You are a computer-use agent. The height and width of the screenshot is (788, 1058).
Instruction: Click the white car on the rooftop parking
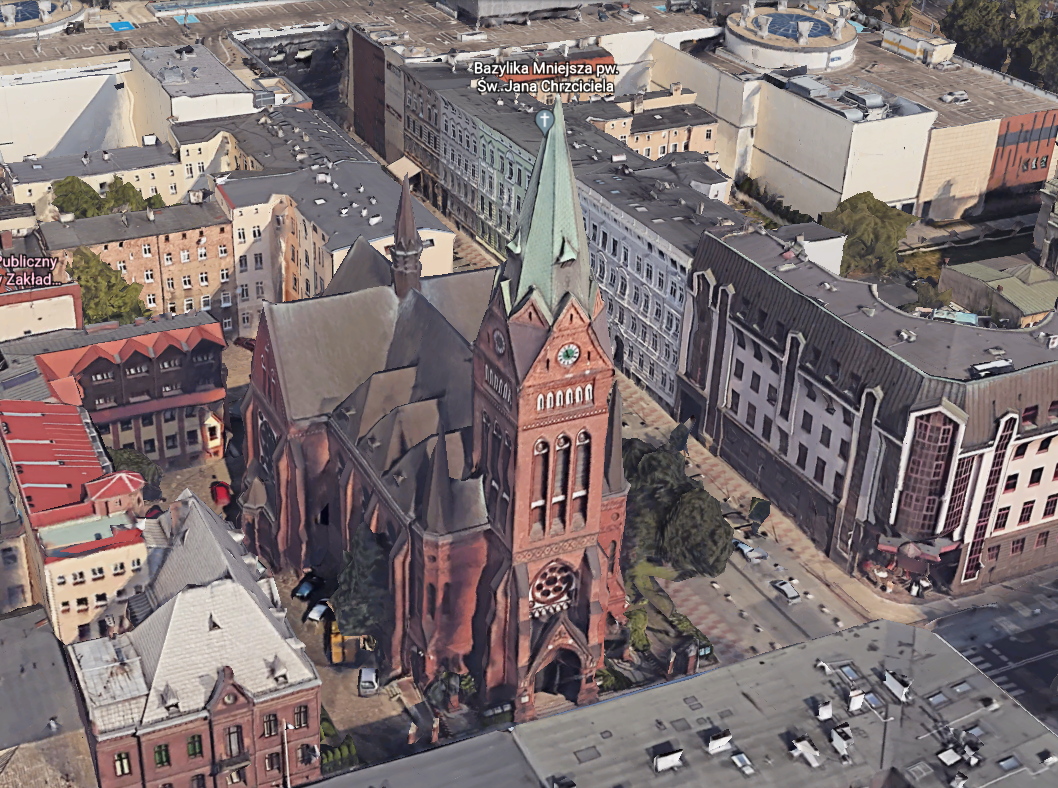(954, 97)
